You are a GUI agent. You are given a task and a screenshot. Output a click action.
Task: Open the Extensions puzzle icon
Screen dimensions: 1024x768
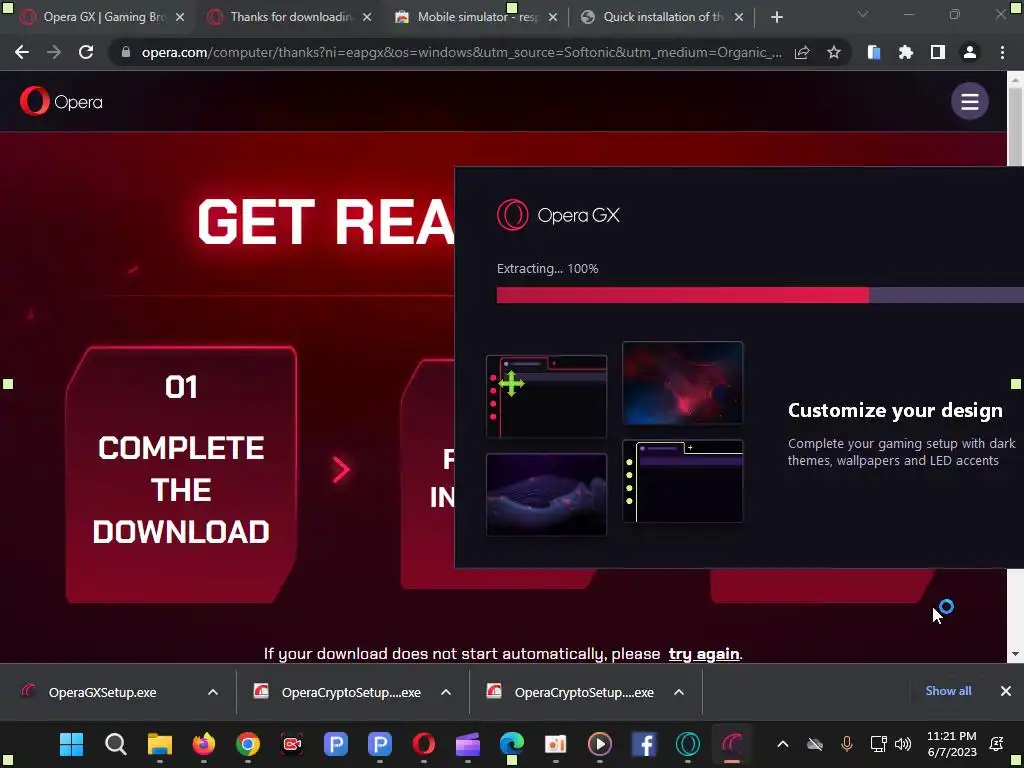click(x=906, y=52)
